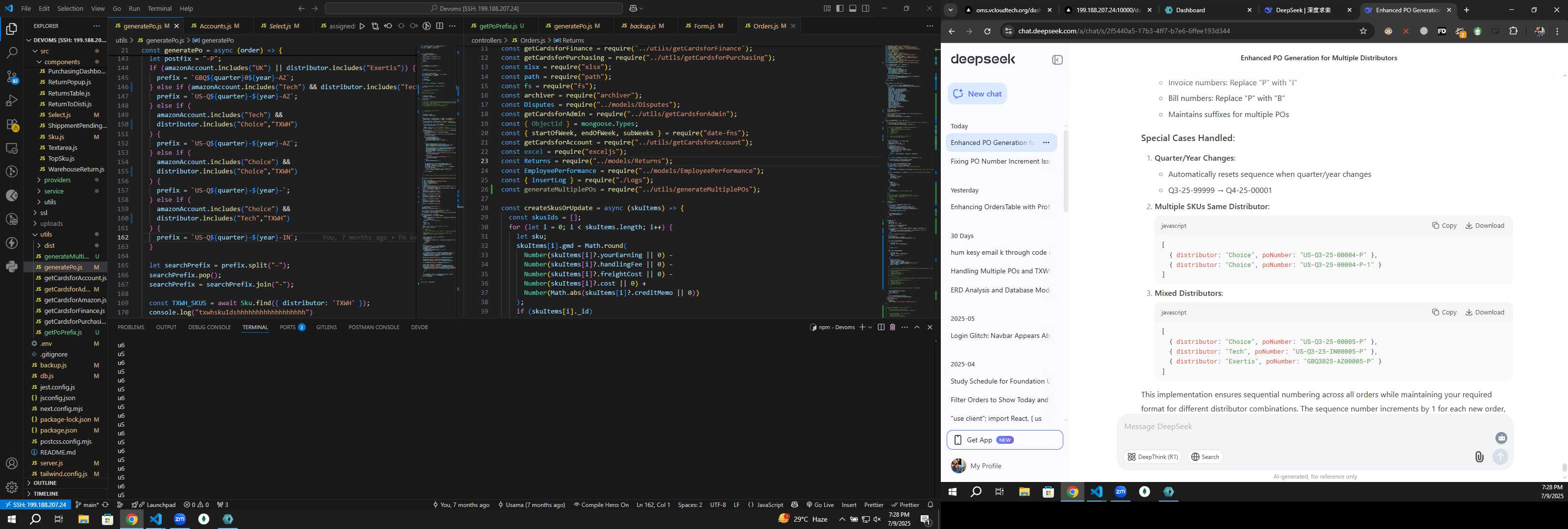This screenshot has height=529, width=1568.
Task: Open File Explorer from left taskbar
Action: tap(83, 519)
